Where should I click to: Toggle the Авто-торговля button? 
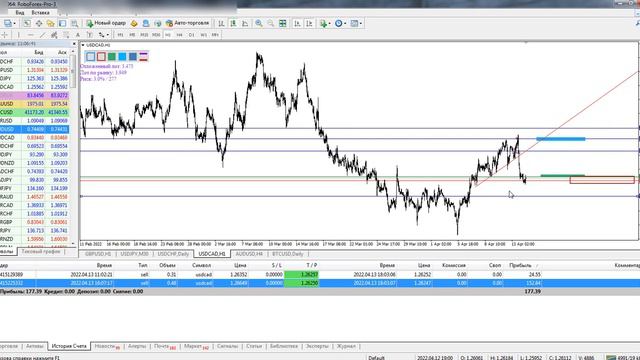187,23
